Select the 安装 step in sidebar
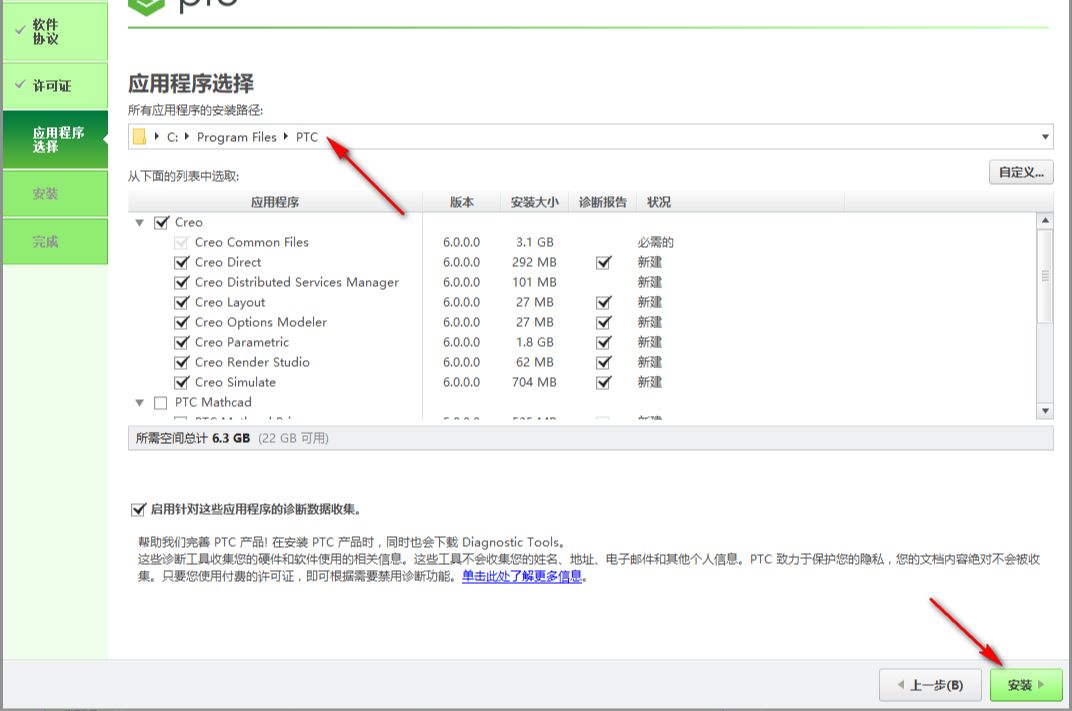 coord(55,193)
